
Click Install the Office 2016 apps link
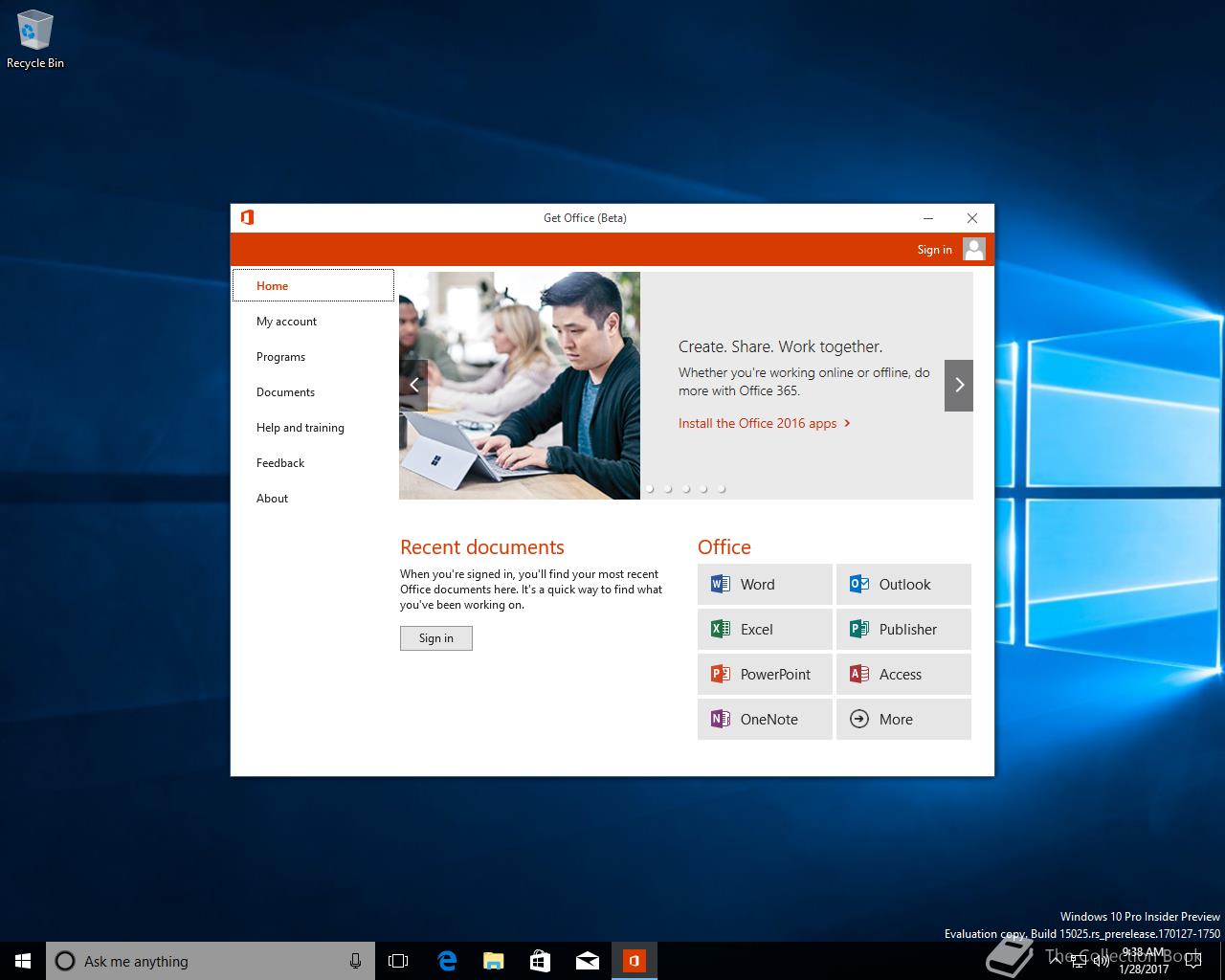(x=764, y=423)
